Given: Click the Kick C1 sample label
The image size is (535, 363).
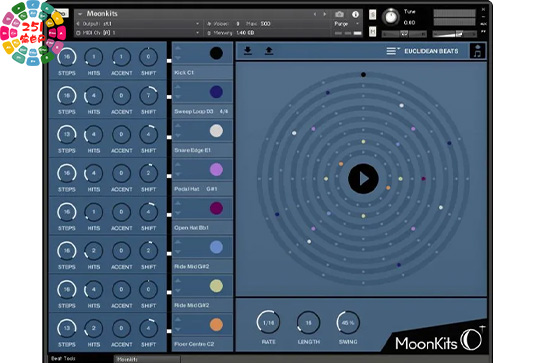Looking at the screenshot, I should (184, 73).
